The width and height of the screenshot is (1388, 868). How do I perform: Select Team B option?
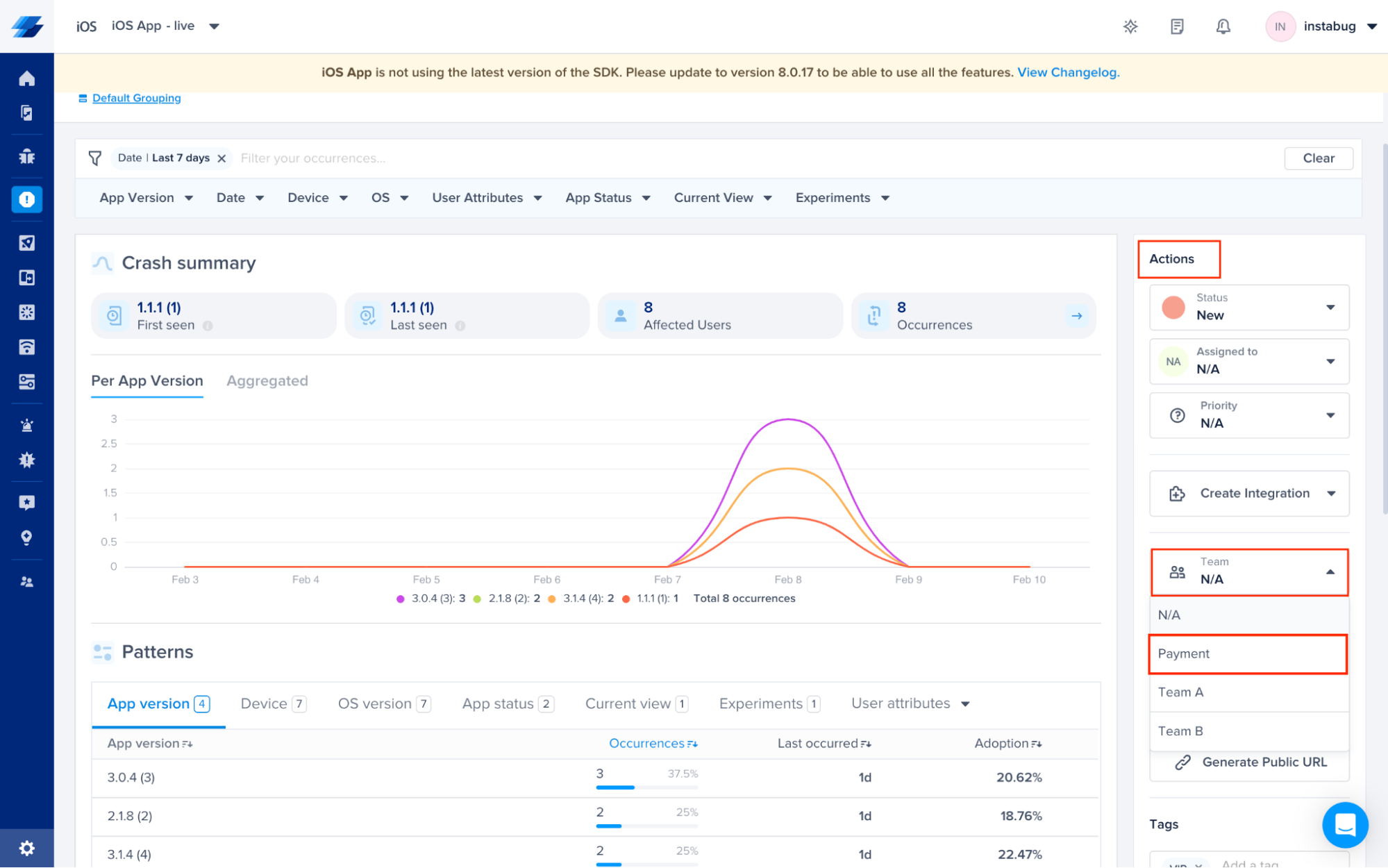pyautogui.click(x=1248, y=731)
